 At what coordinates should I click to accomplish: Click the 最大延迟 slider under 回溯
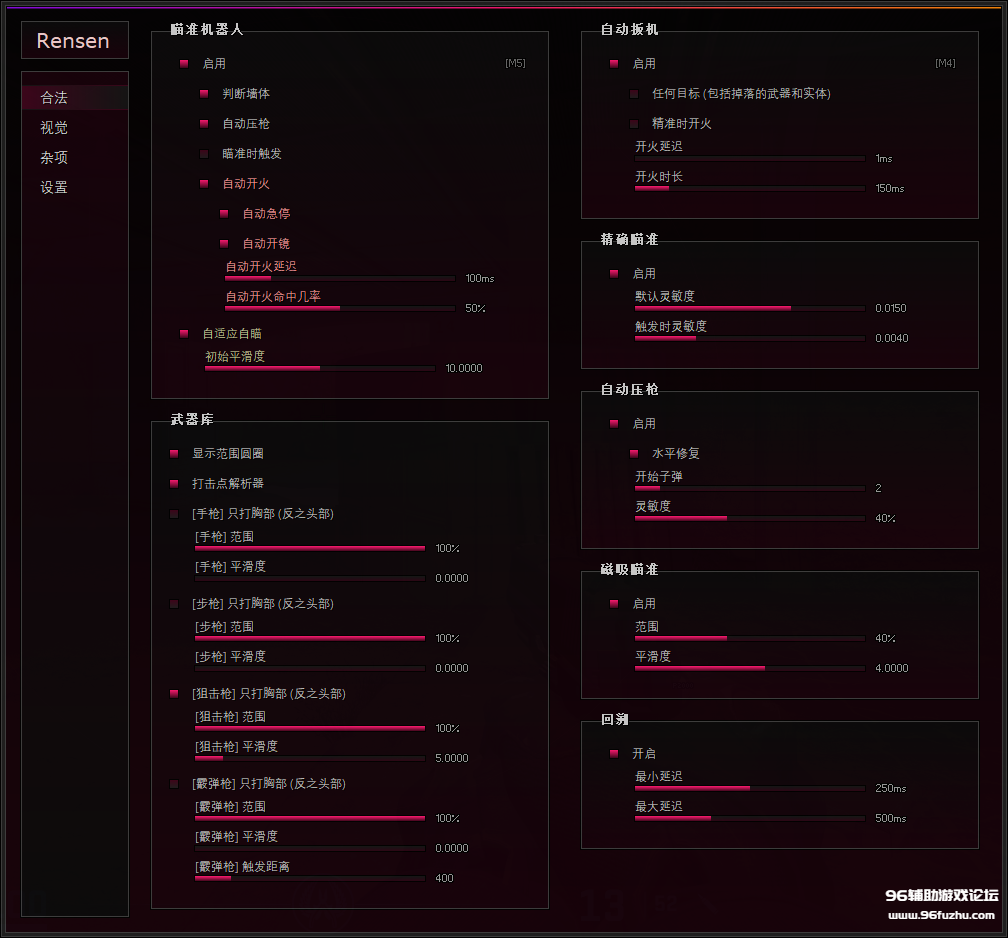pyautogui.click(x=750, y=818)
